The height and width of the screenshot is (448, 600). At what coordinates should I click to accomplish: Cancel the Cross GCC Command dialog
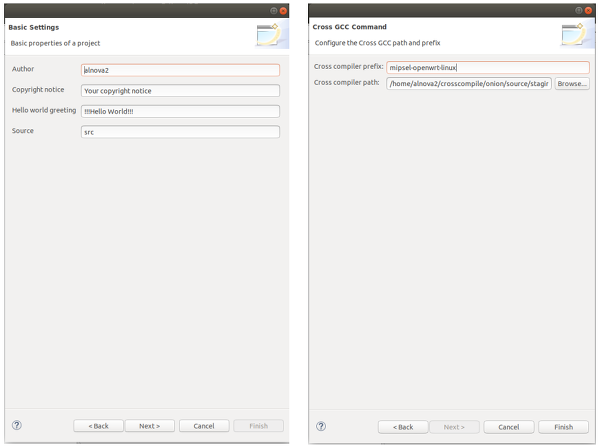[509, 427]
